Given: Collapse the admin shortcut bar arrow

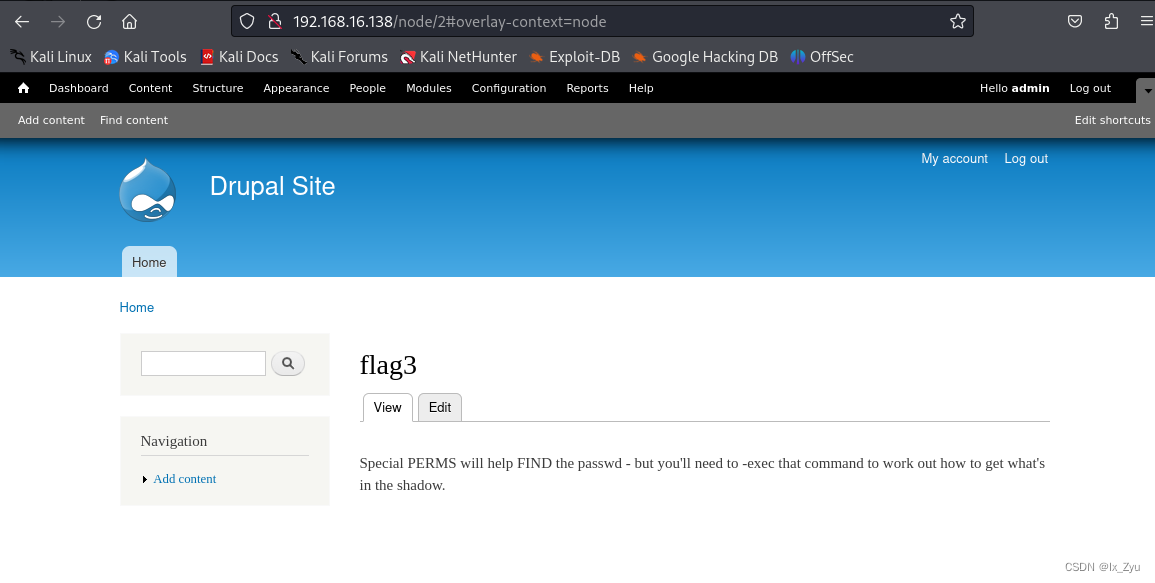Looking at the screenshot, I should [1146, 91].
